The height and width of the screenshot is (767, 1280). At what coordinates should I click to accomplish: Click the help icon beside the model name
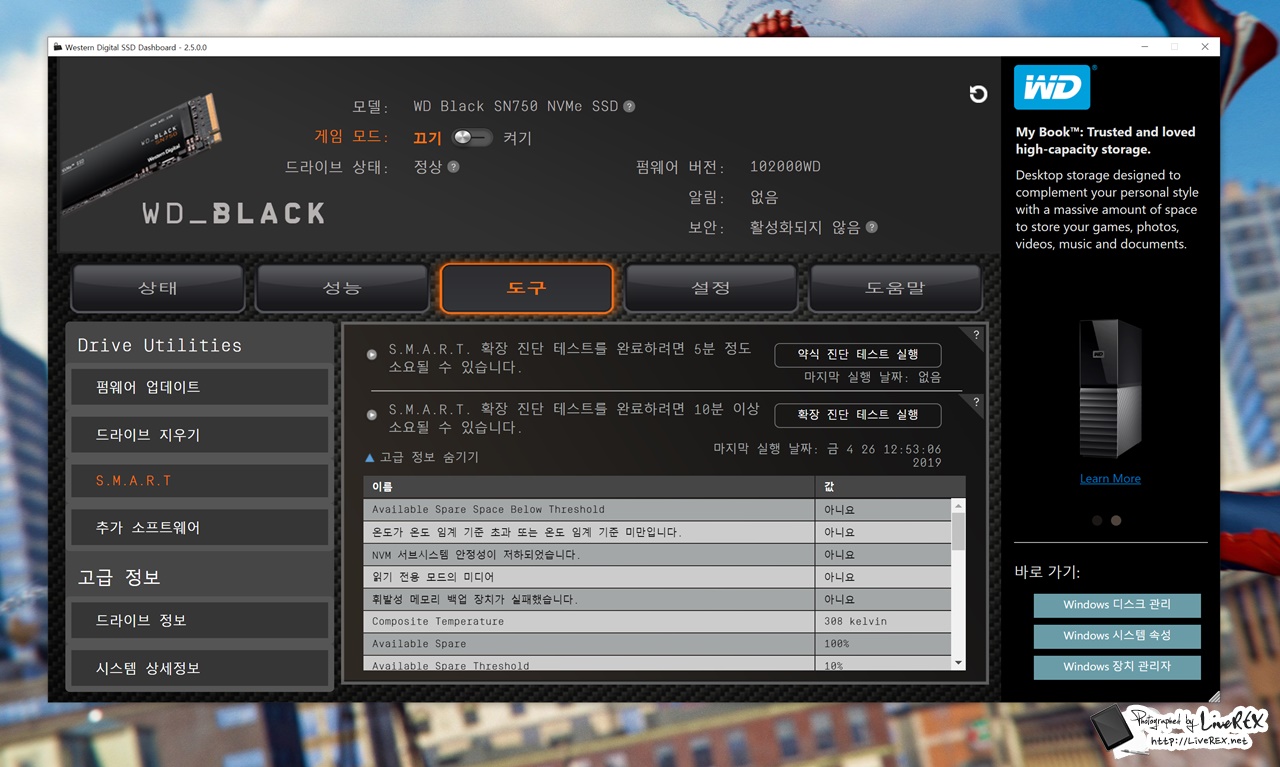tap(629, 106)
